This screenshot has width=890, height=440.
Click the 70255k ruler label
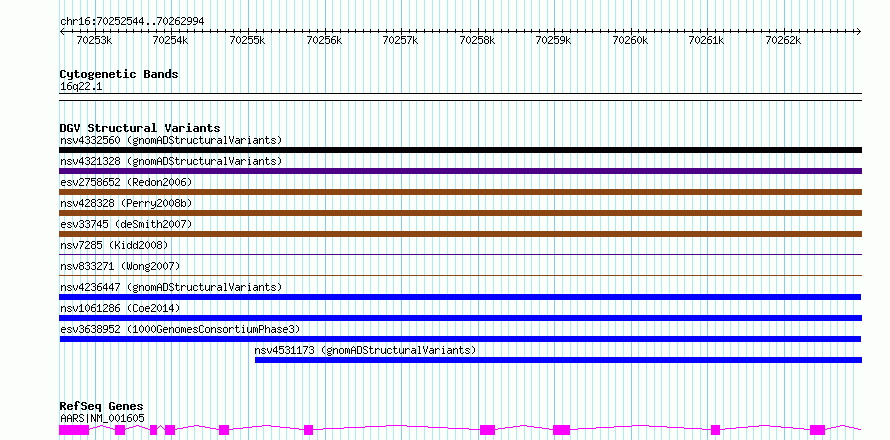coord(246,40)
